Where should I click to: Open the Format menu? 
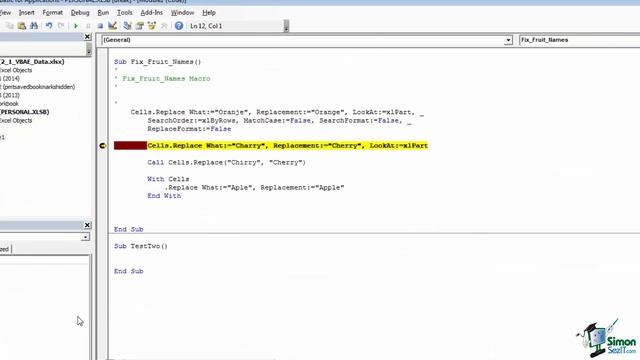tap(53, 13)
